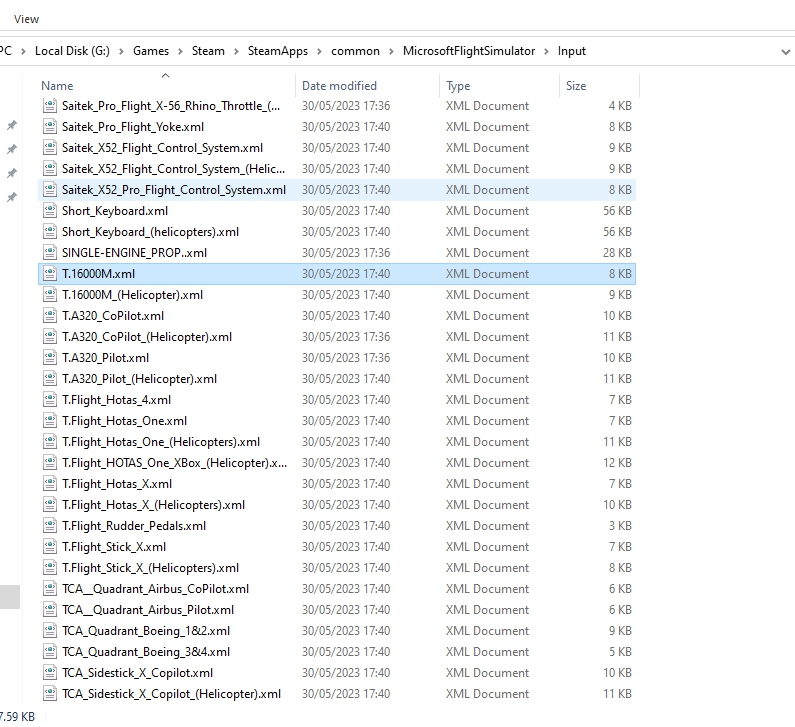This screenshot has height=727, width=795.
Task: Expand chevron after MicrosoftFlightSimulator breadcrumb
Action: pyautogui.click(x=546, y=52)
